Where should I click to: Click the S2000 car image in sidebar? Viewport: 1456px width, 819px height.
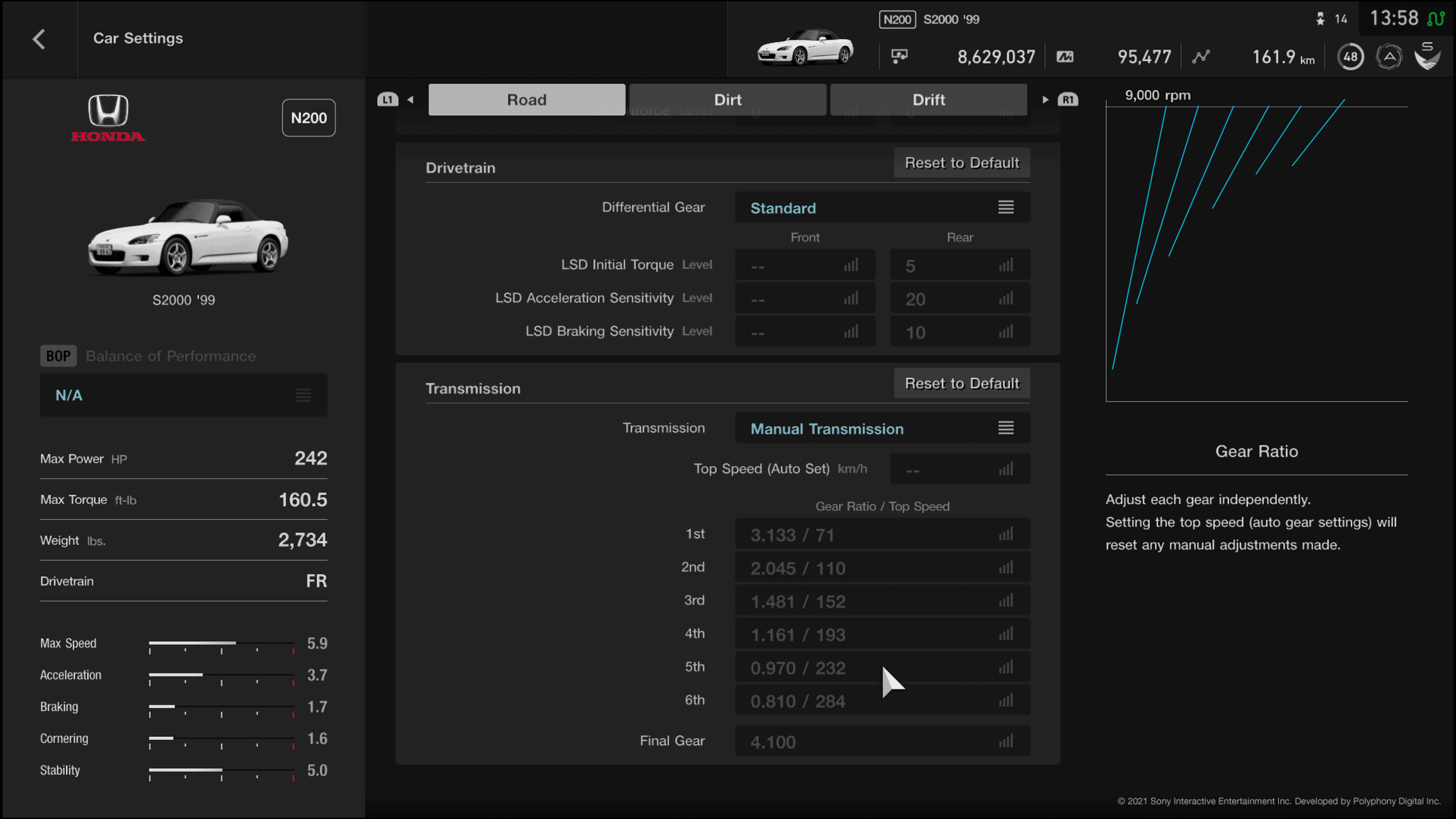[x=188, y=237]
